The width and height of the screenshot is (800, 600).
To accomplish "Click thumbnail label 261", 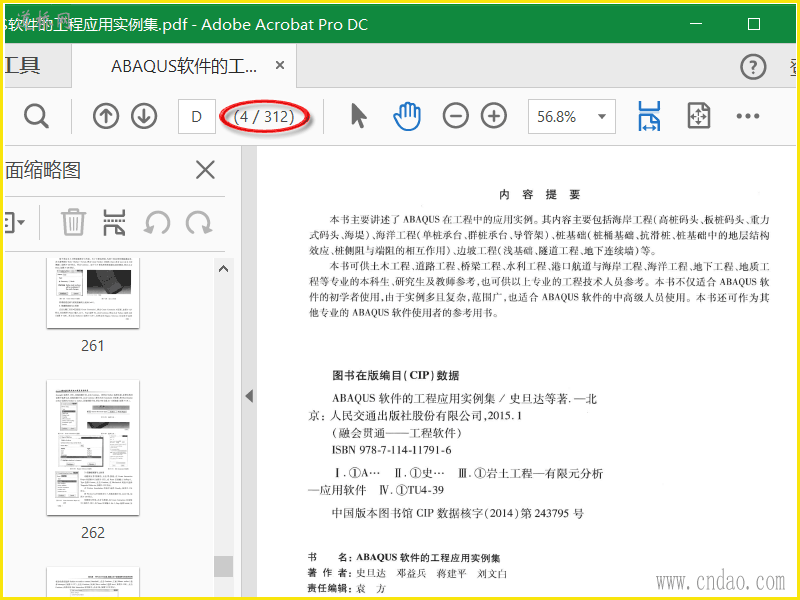I will [x=93, y=346].
